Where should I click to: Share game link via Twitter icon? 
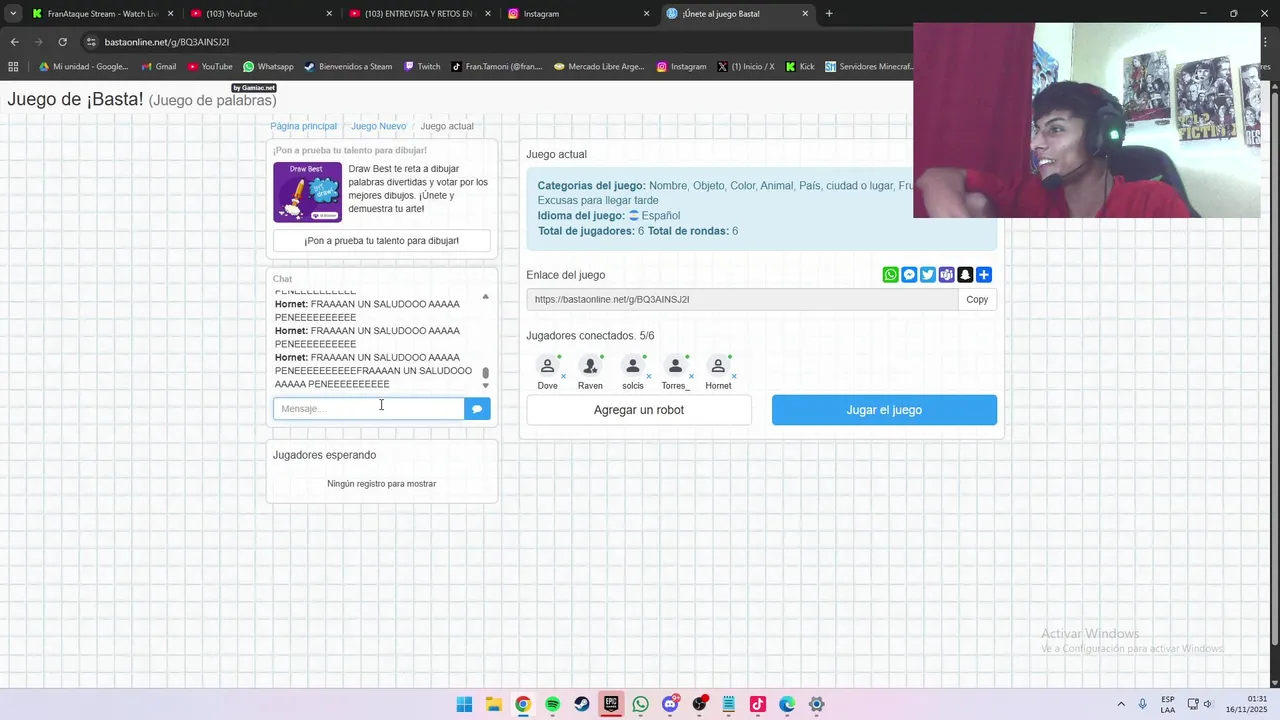pyautogui.click(x=928, y=275)
